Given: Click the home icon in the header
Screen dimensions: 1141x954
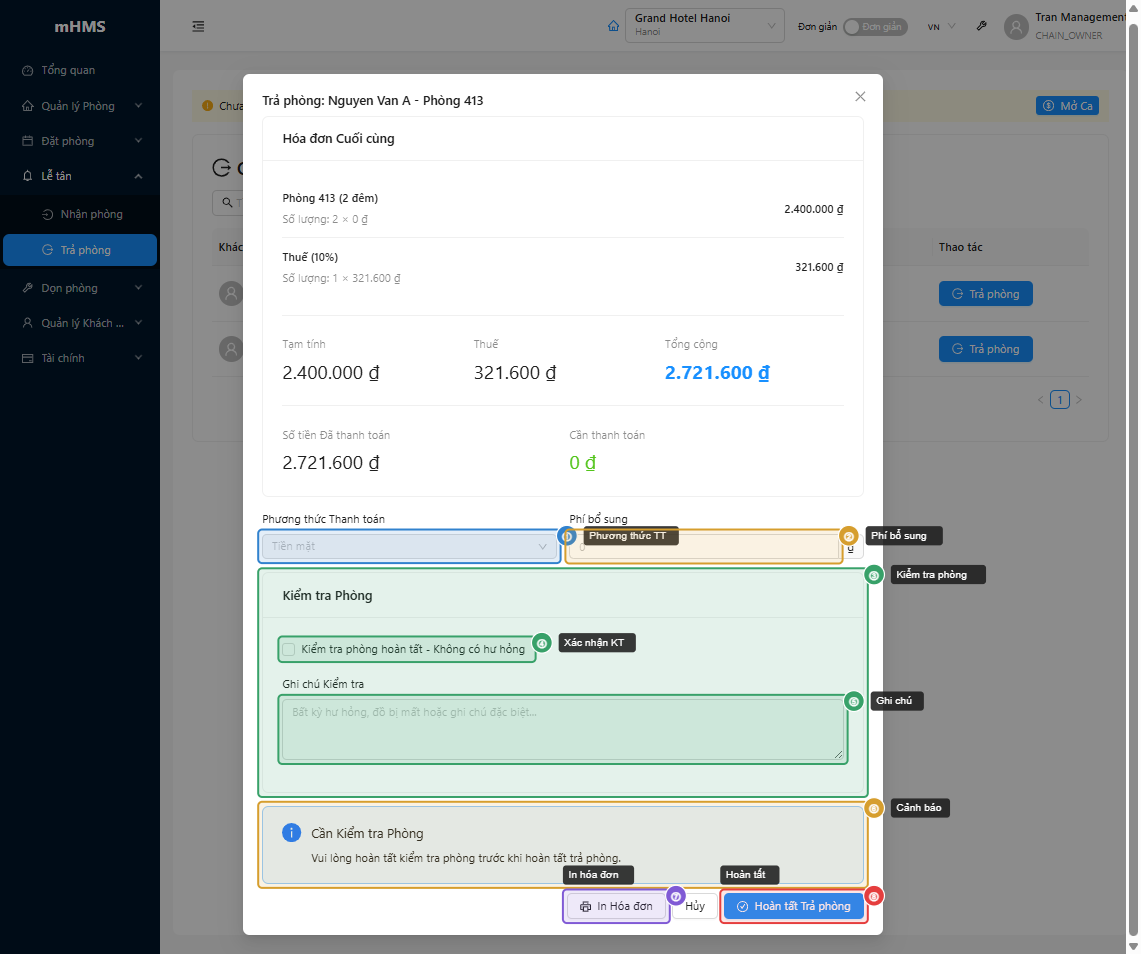Looking at the screenshot, I should click(x=613, y=26).
